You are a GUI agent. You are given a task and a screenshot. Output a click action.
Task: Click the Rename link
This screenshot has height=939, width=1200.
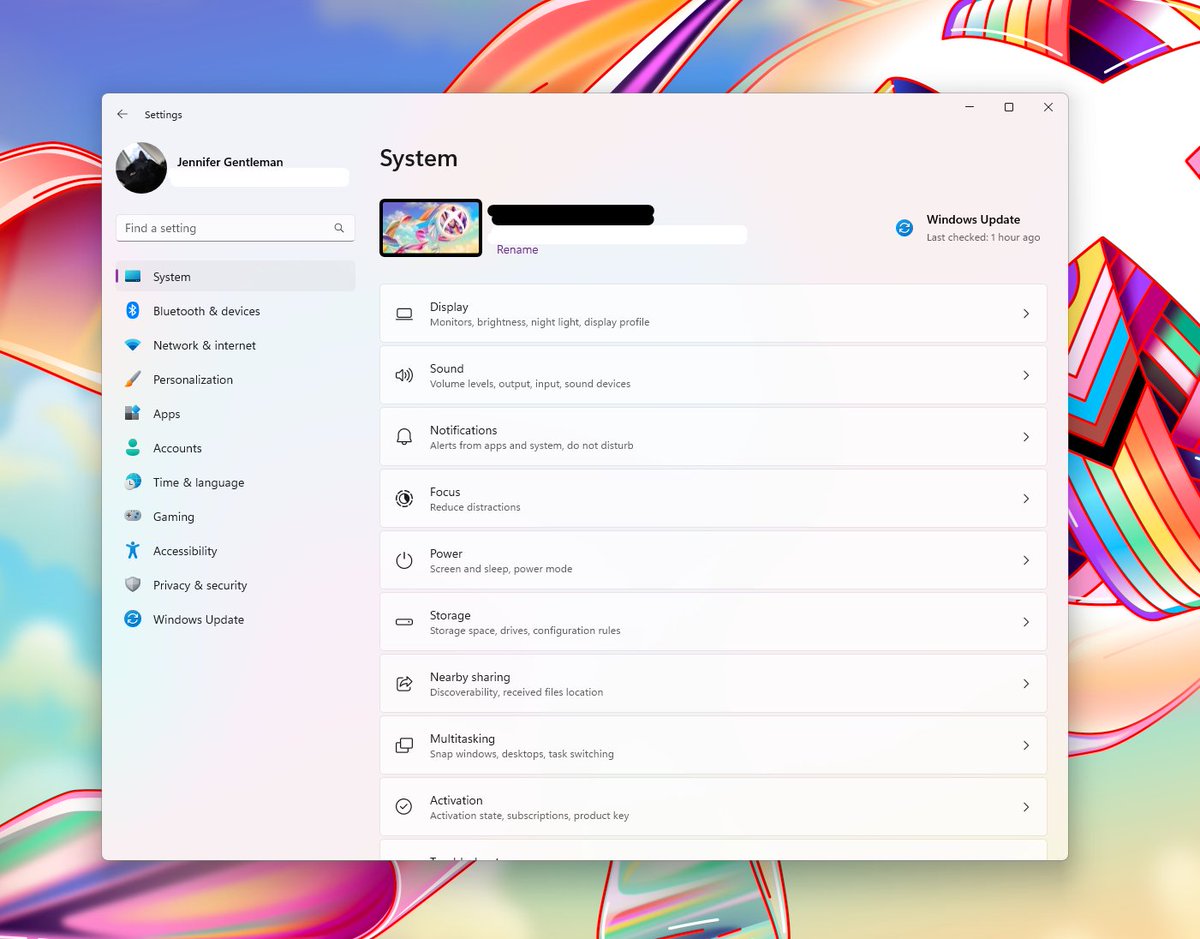tap(517, 250)
